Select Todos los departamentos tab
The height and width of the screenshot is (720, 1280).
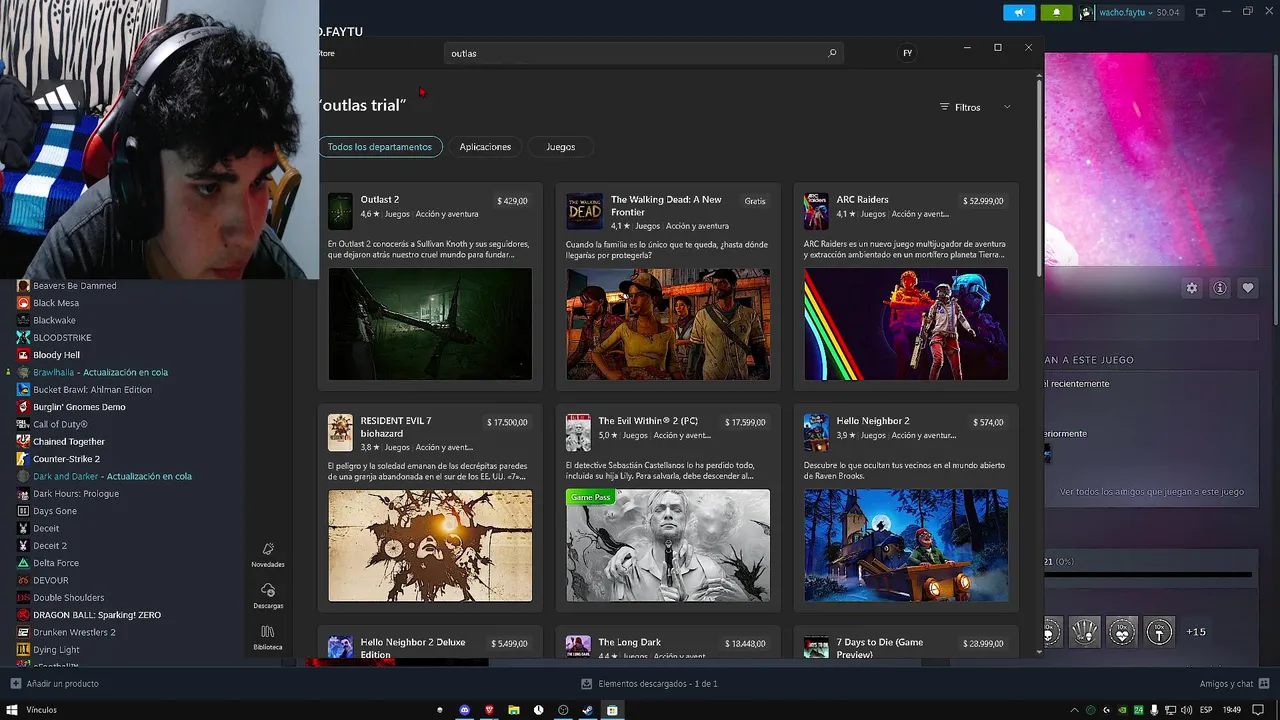[380, 147]
